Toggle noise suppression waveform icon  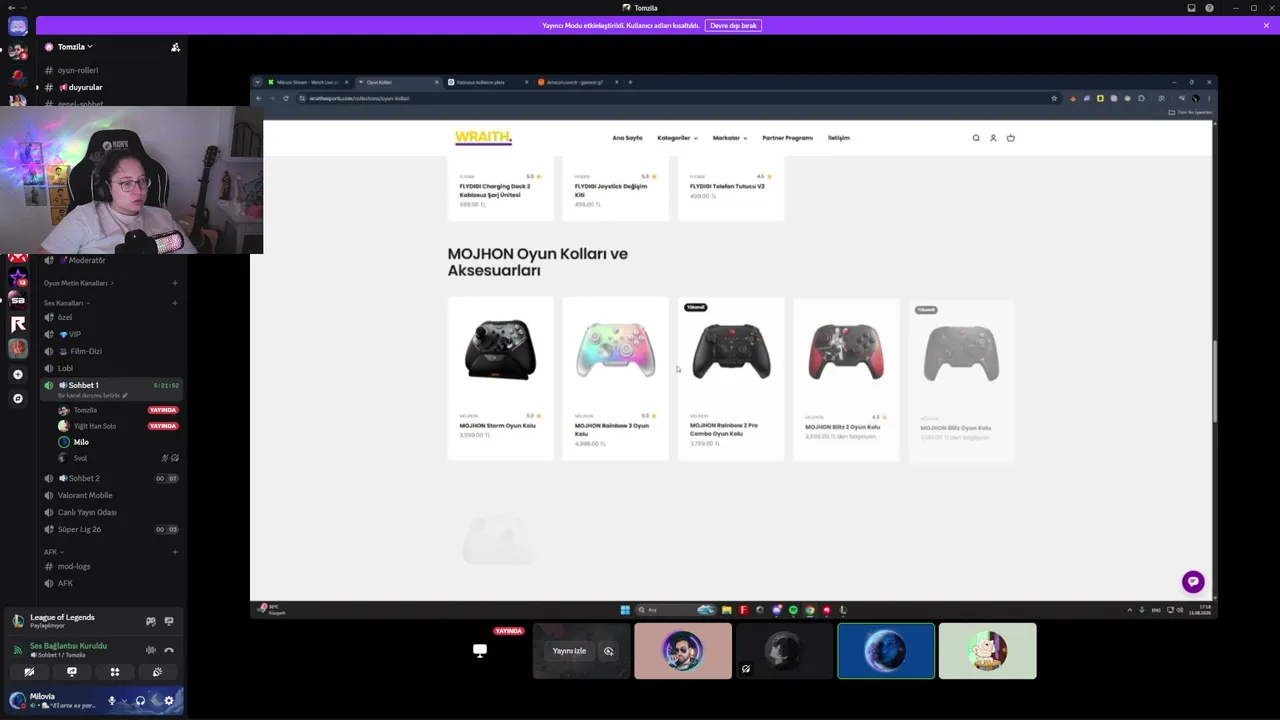(151, 650)
